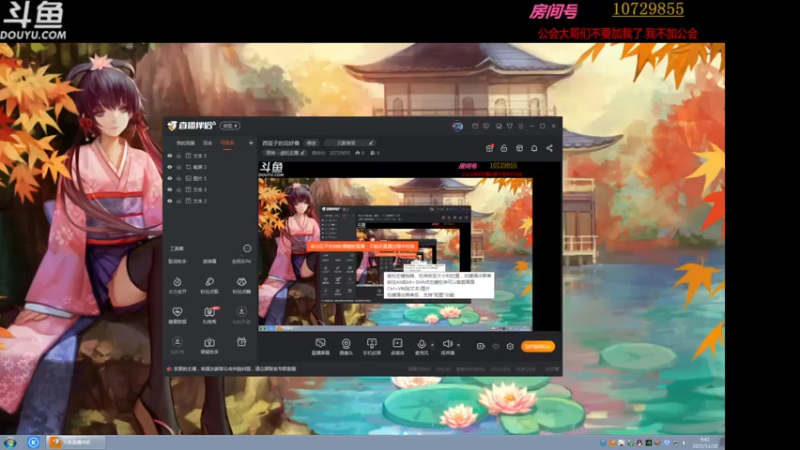
Task: Click the flame tool in toolbox
Action: pyautogui.click(x=177, y=285)
